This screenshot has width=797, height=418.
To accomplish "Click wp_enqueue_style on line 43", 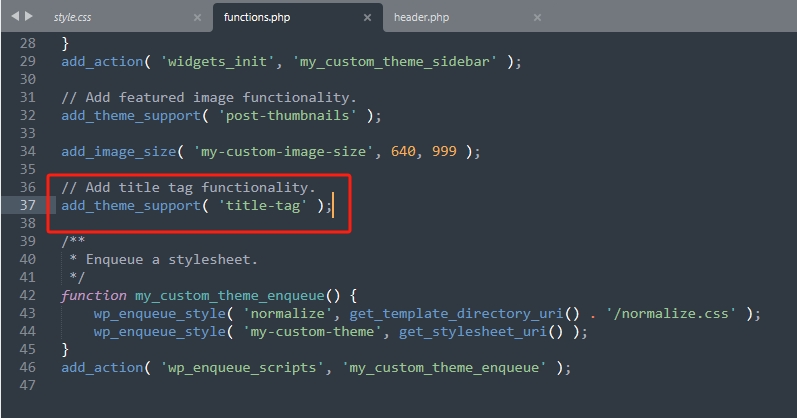I will point(160,313).
